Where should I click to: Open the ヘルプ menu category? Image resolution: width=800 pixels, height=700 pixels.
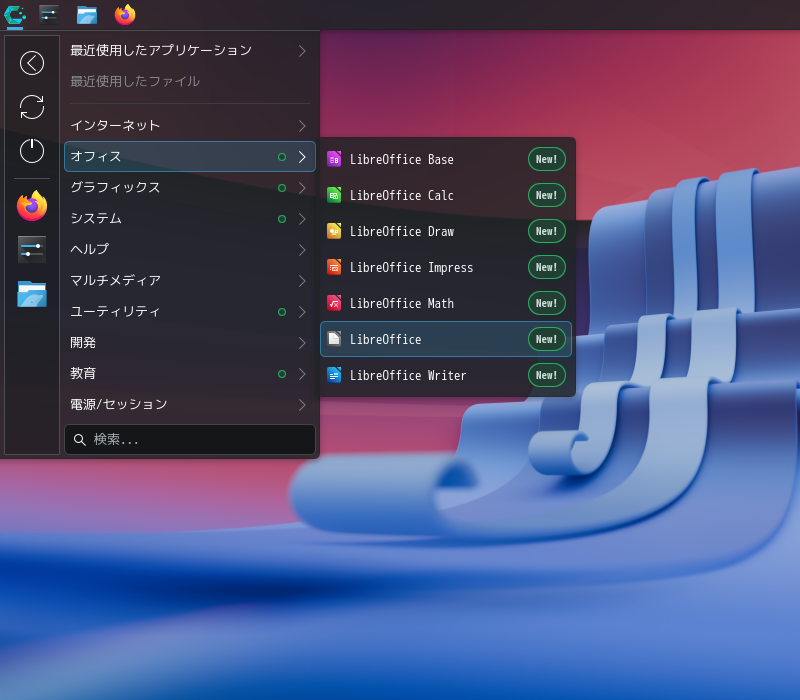point(190,249)
